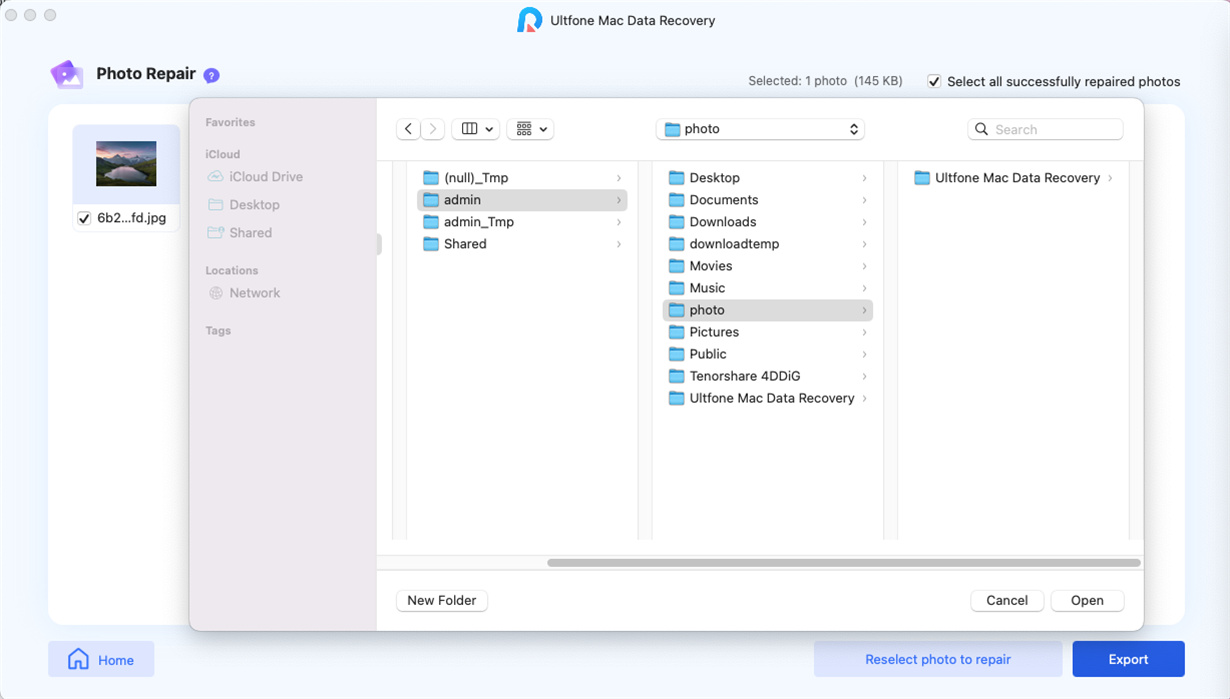
Task: Click the downloadtemp folder icon
Action: pyautogui.click(x=677, y=244)
